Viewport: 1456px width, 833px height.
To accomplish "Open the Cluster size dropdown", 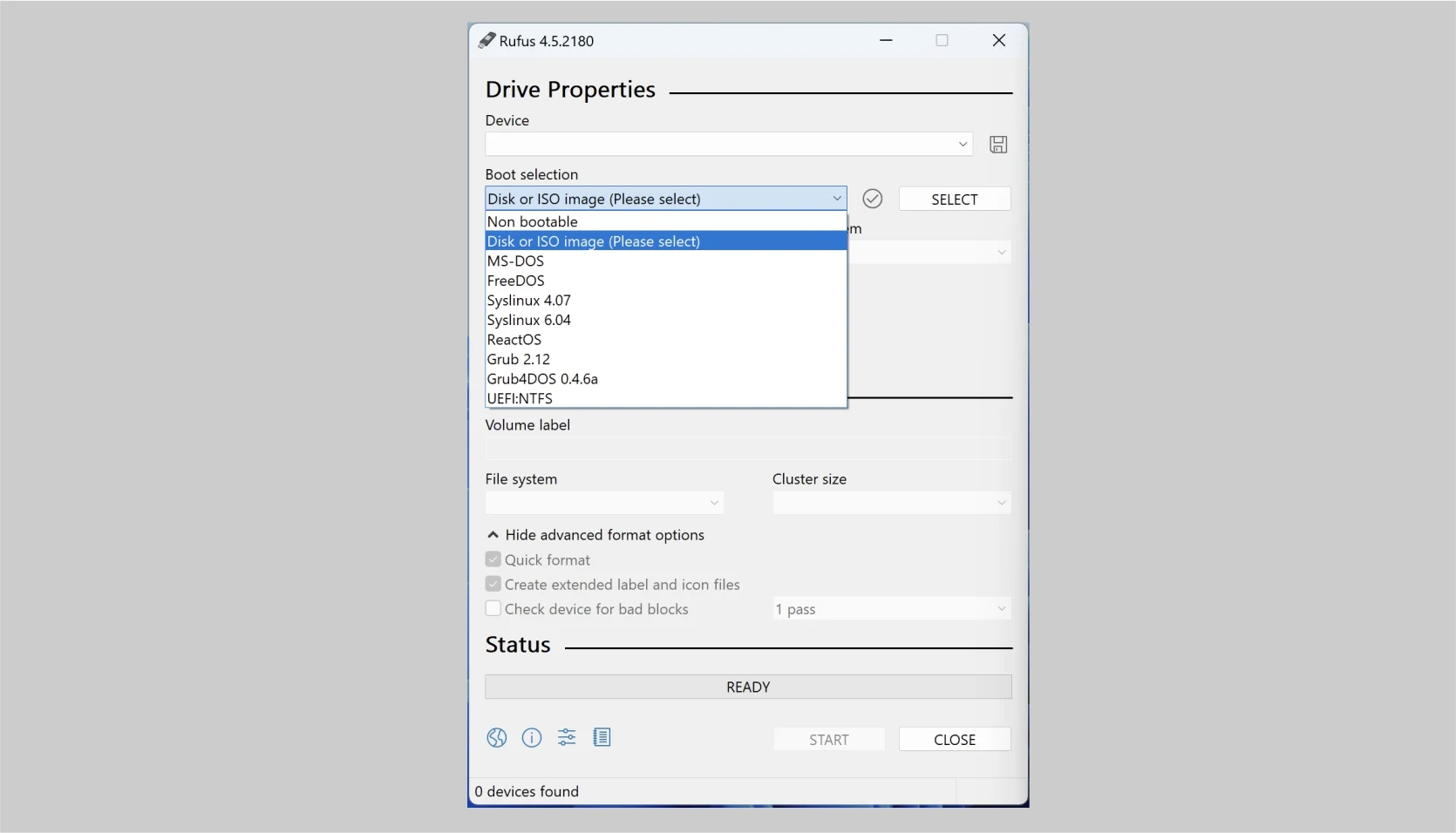I will 892,503.
